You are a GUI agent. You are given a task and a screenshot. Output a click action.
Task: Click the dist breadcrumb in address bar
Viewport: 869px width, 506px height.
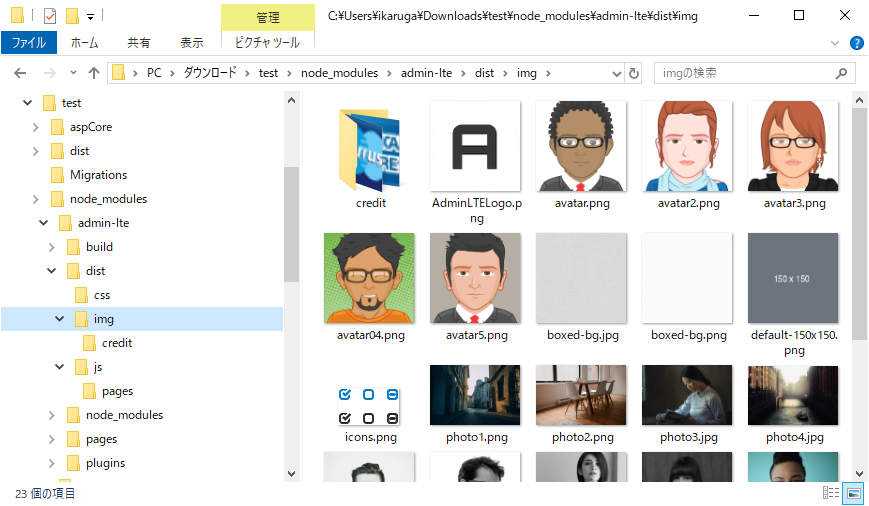pyautogui.click(x=484, y=73)
